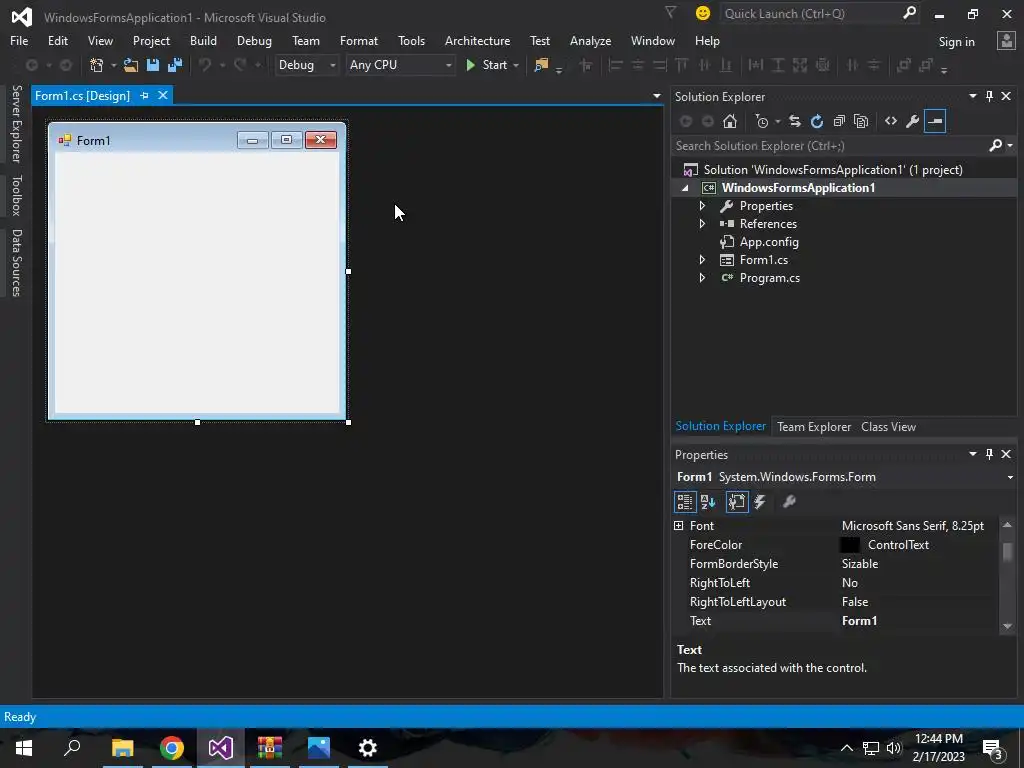The height and width of the screenshot is (768, 1024).
Task: Select the FormBorderStyle Sizable value
Action: pos(859,564)
